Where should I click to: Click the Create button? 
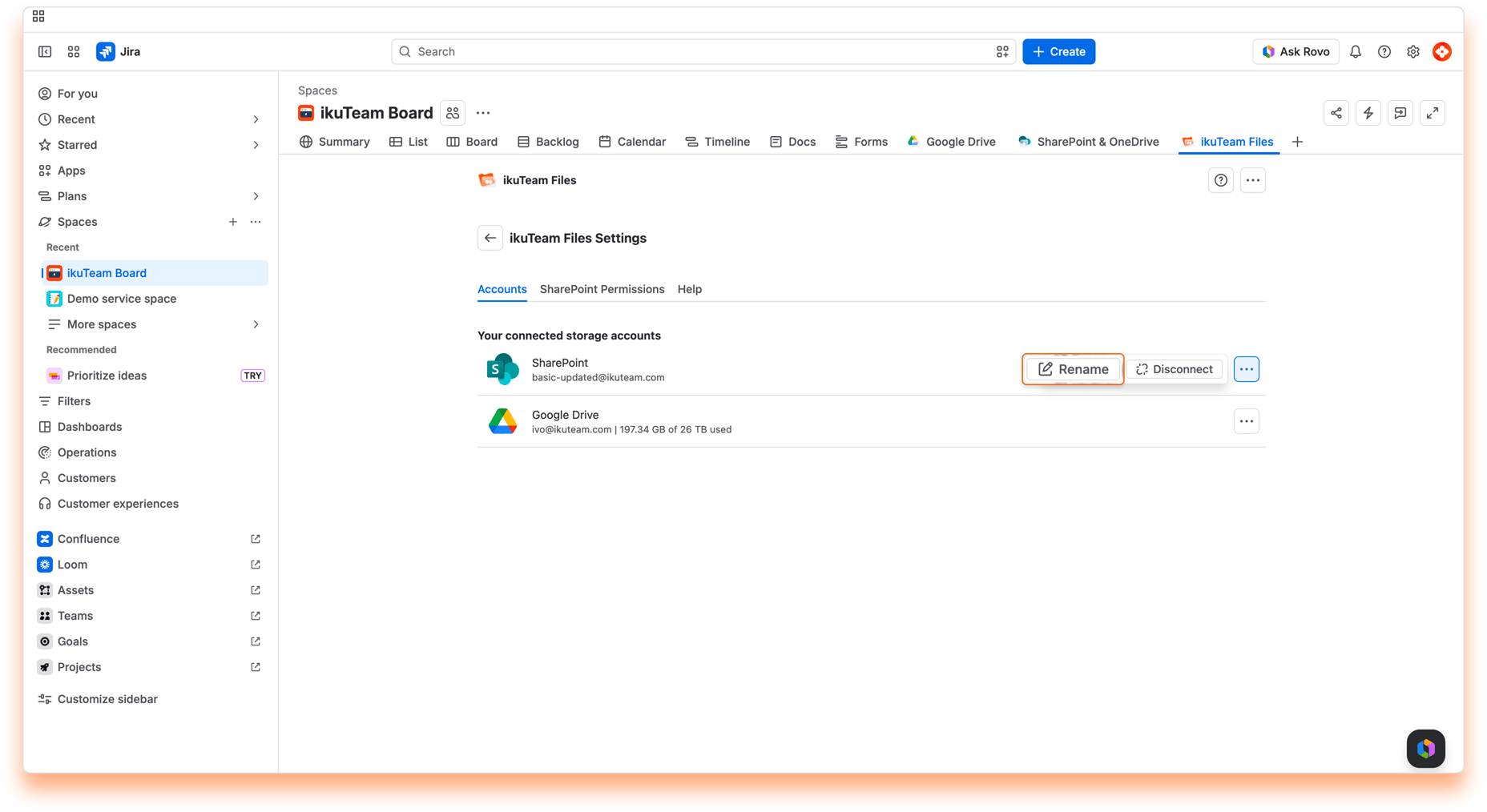pos(1058,51)
